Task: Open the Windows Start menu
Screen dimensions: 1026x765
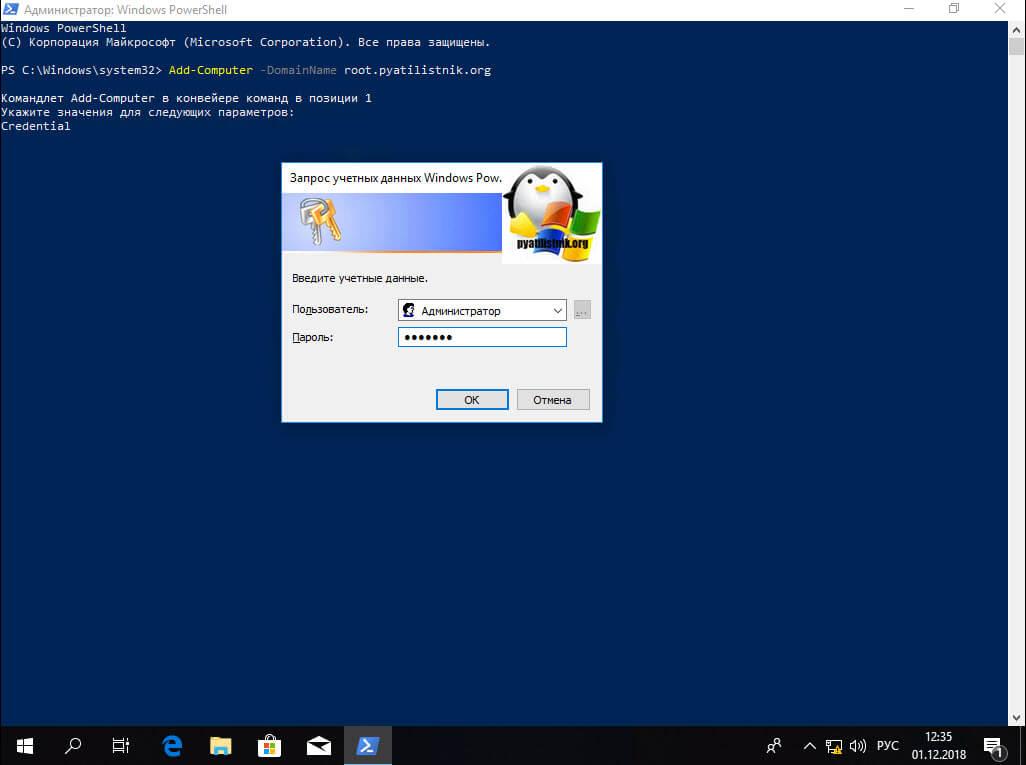Action: pos(25,745)
